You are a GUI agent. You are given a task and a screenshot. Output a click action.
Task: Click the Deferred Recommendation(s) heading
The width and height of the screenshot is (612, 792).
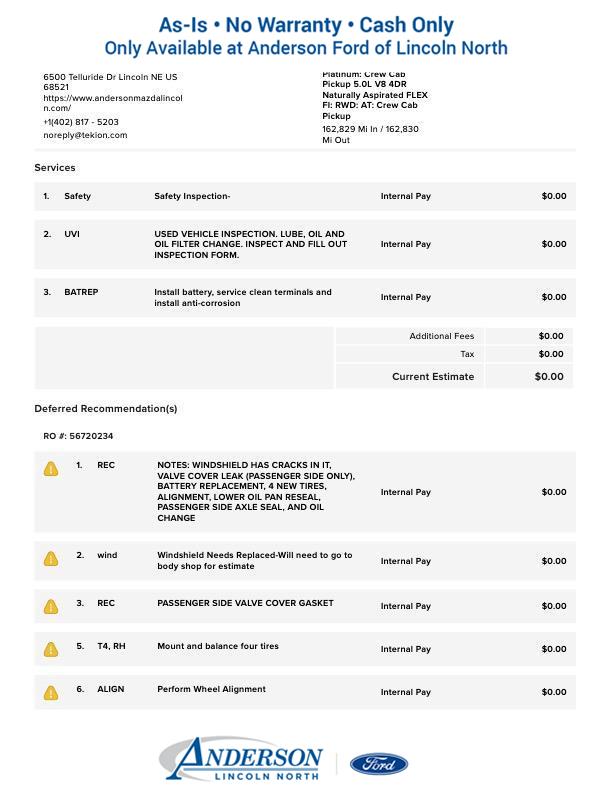pyautogui.click(x=106, y=408)
